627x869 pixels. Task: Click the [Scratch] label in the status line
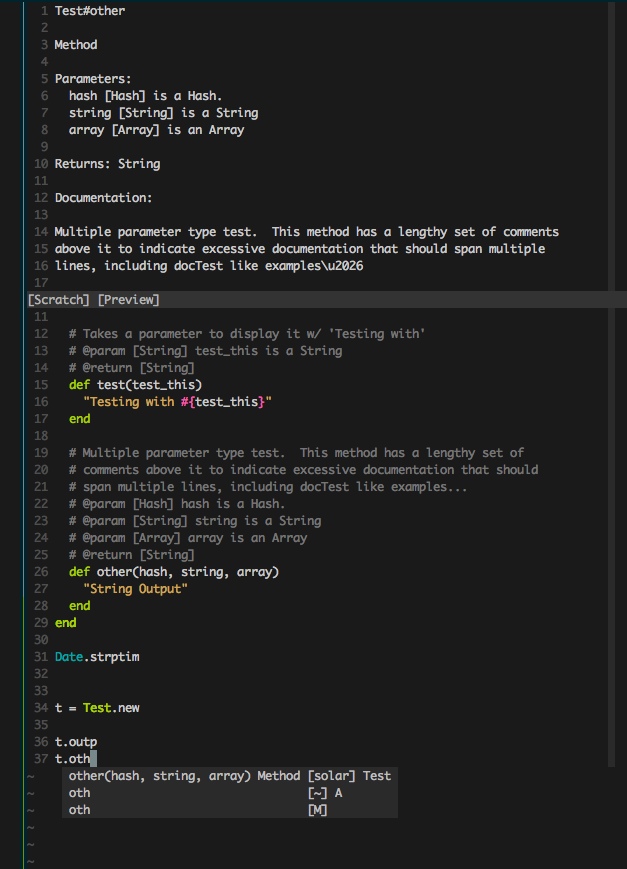pos(57,298)
